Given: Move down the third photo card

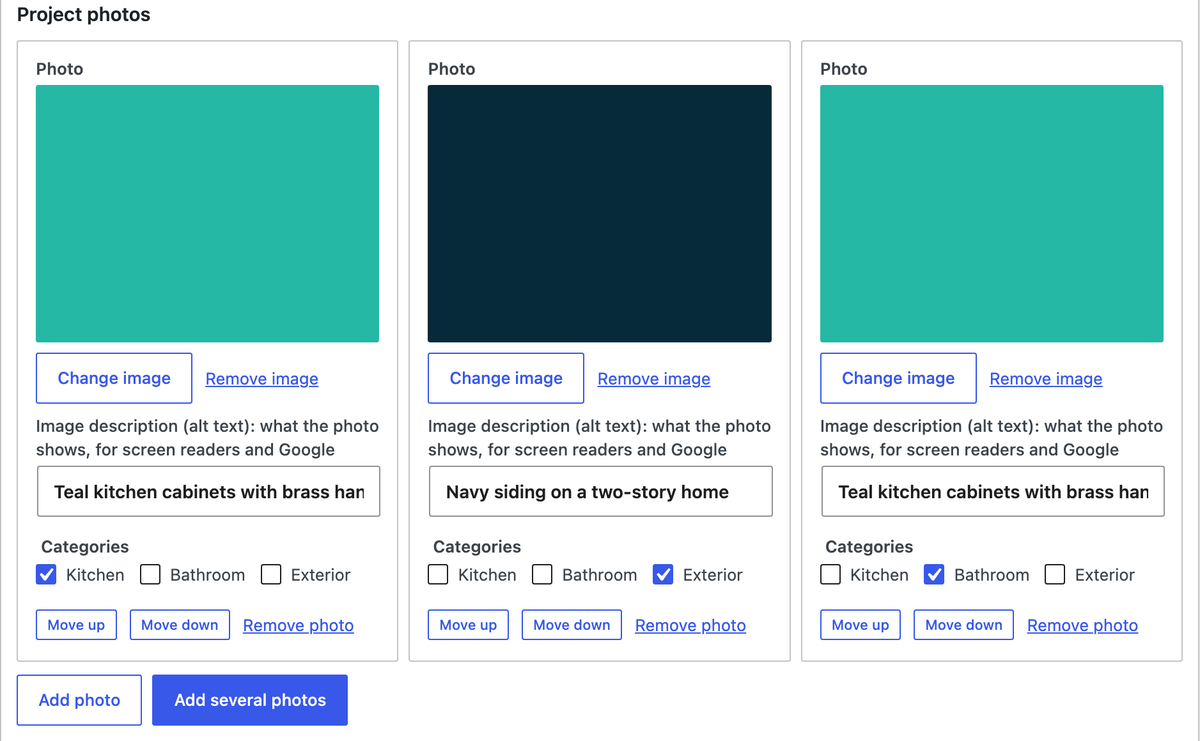Looking at the screenshot, I should point(964,625).
